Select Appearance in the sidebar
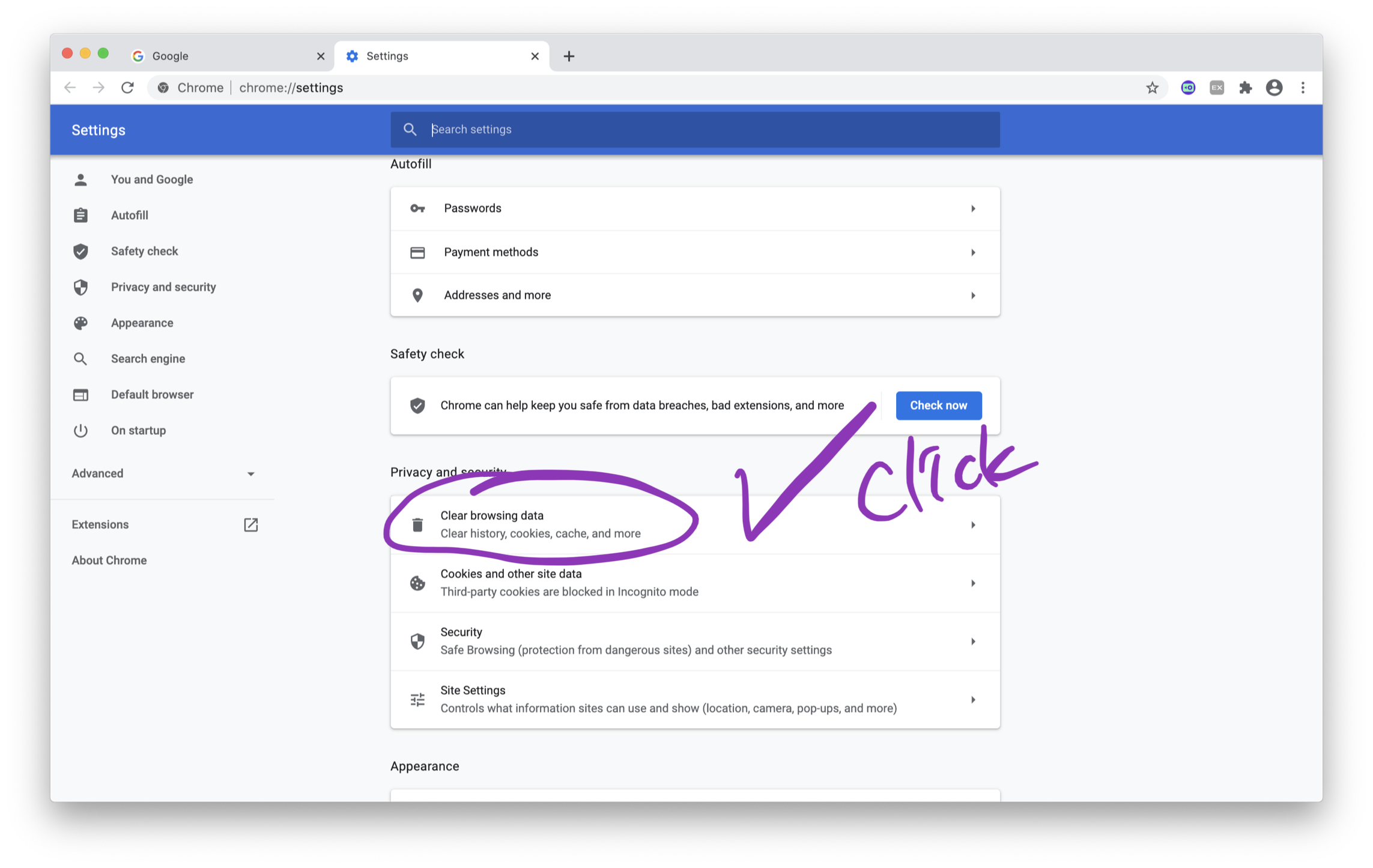 [142, 323]
